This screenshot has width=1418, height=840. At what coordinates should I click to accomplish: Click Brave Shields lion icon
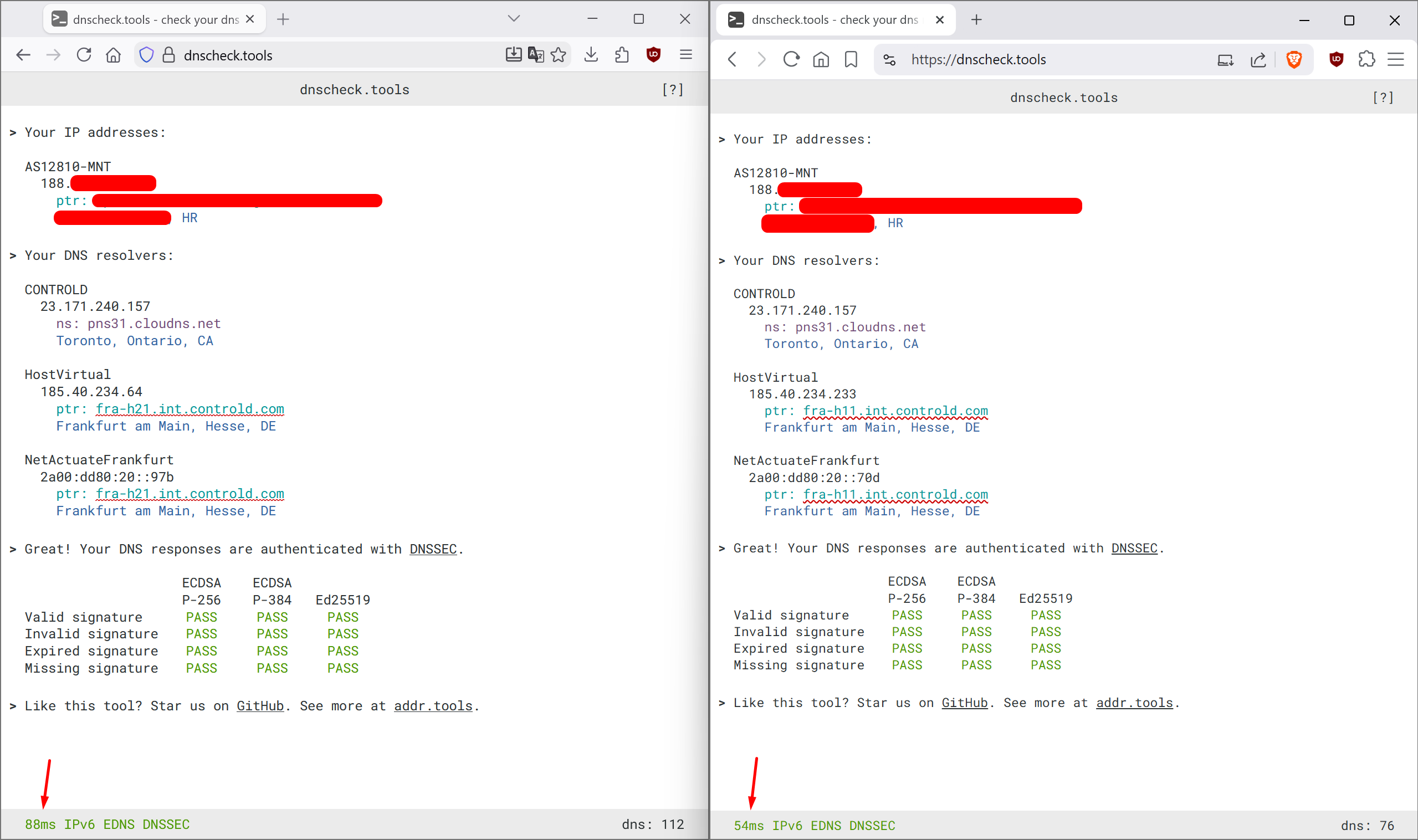[x=1294, y=59]
